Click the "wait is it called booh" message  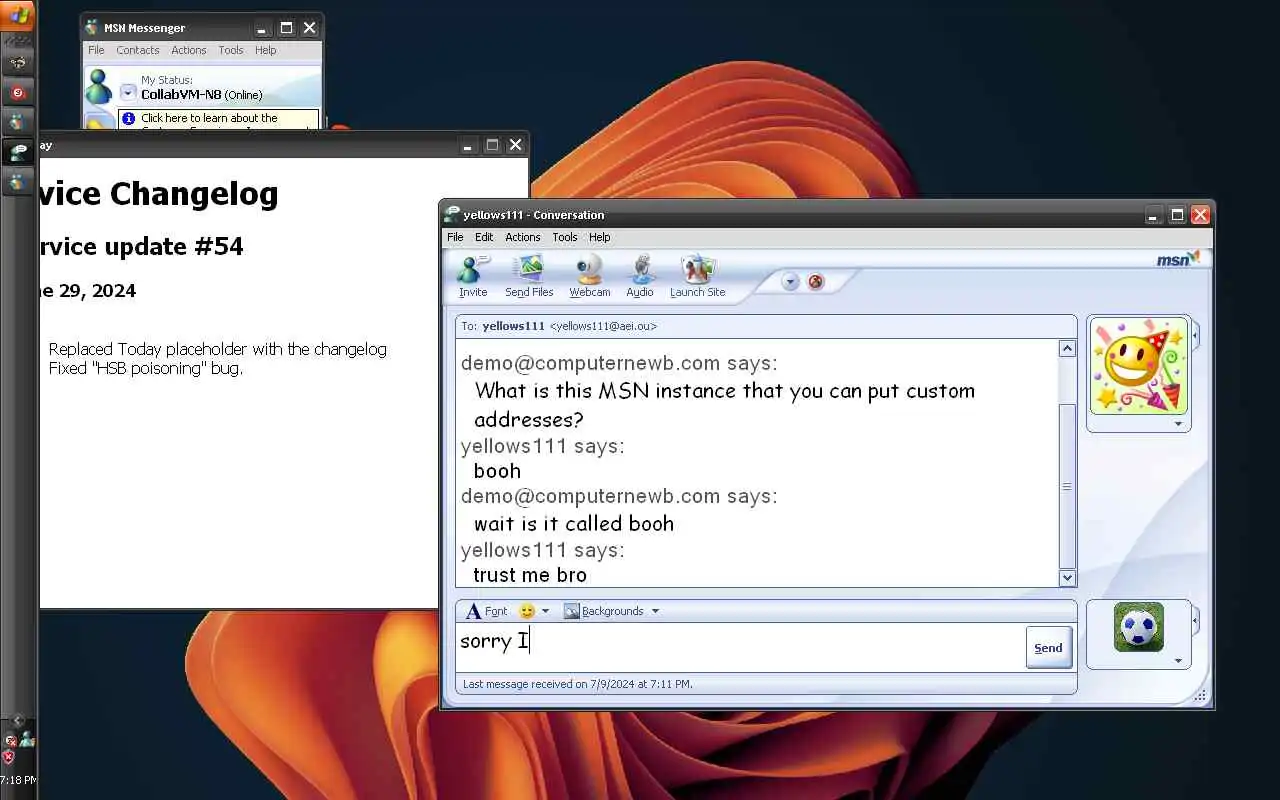click(x=574, y=523)
